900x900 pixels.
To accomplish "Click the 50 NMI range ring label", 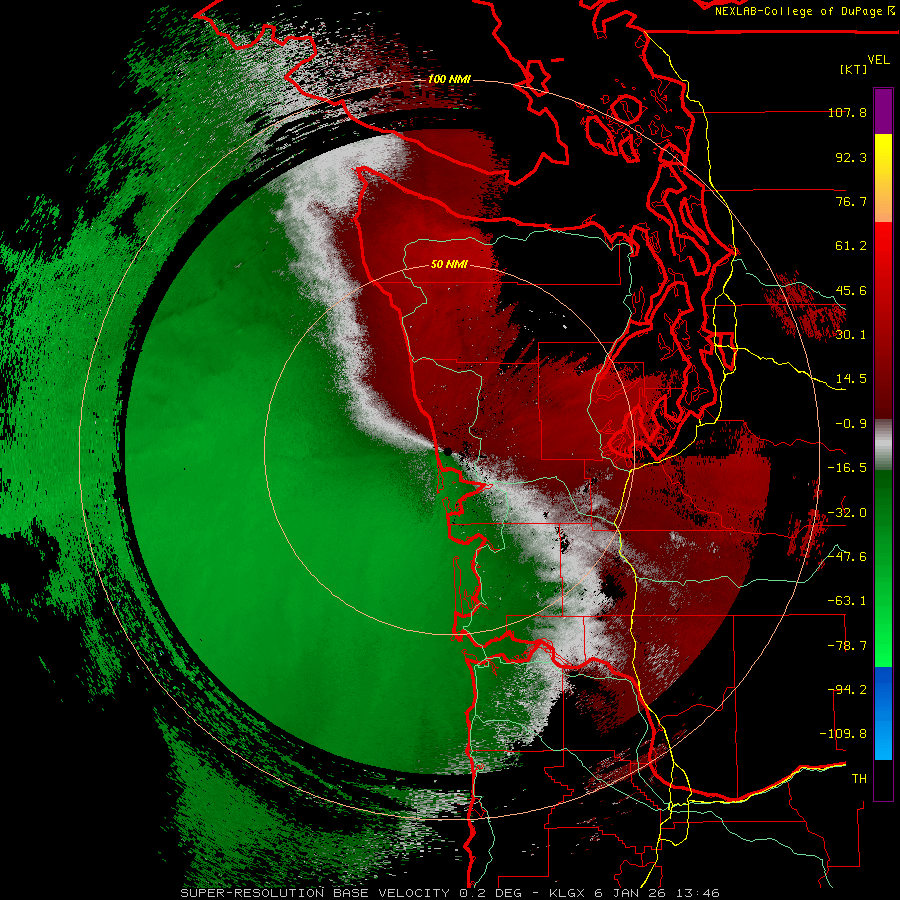I will tap(449, 264).
